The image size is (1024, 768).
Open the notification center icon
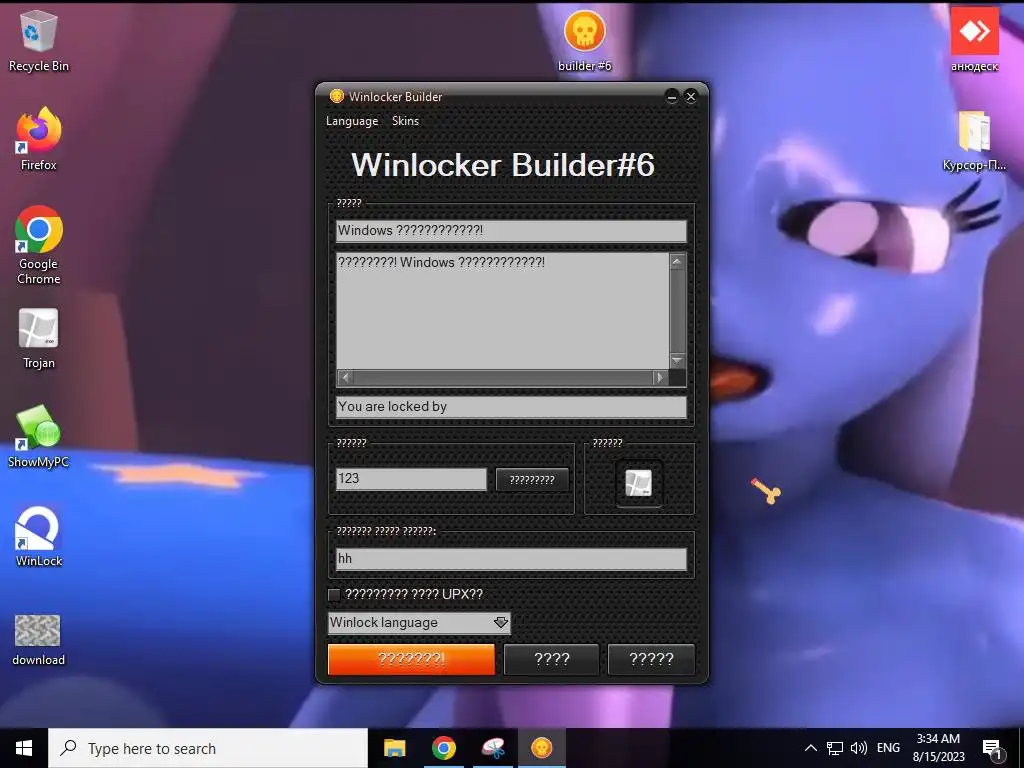tap(992, 748)
